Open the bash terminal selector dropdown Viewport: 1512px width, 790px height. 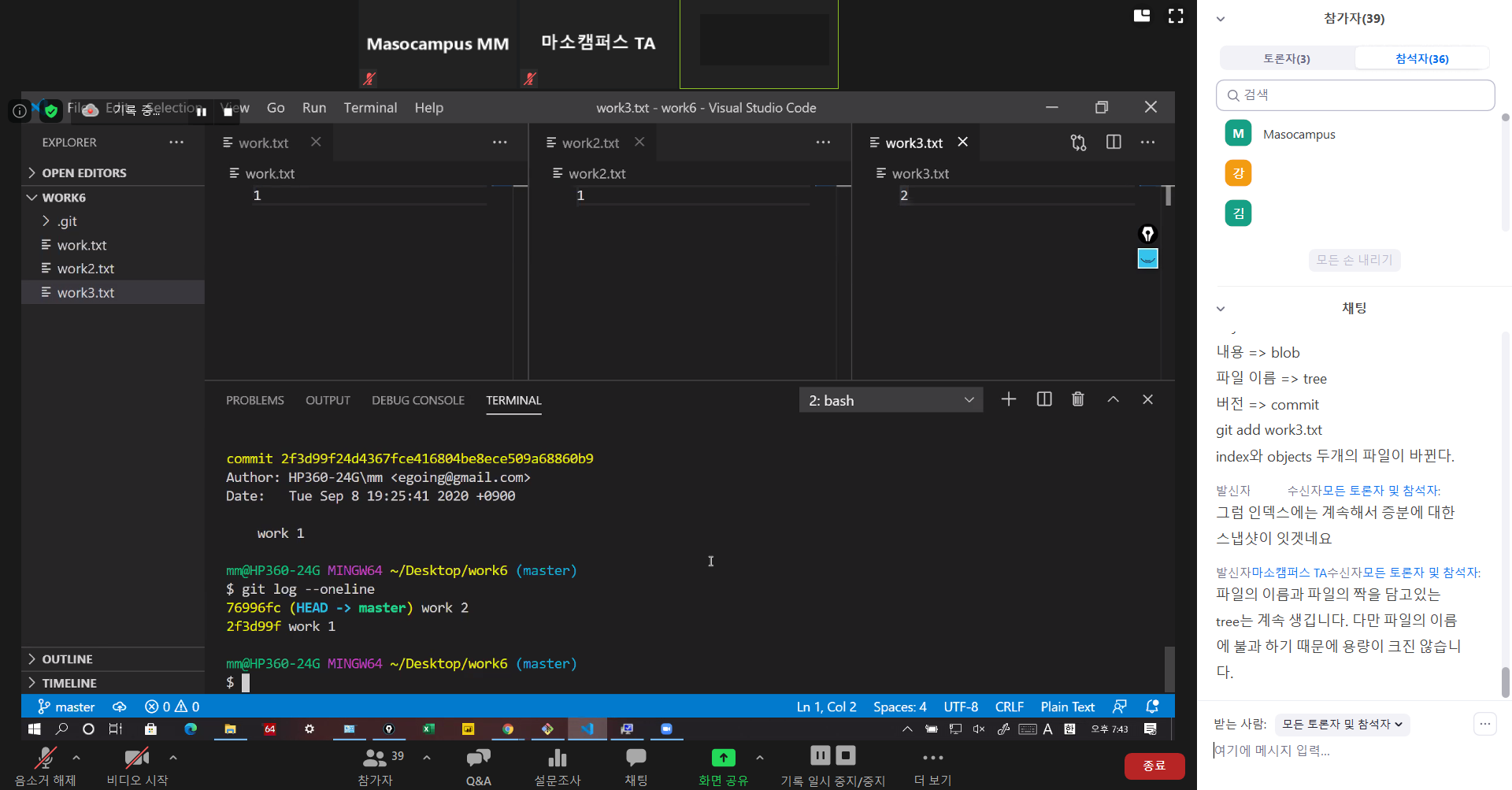[x=891, y=400]
